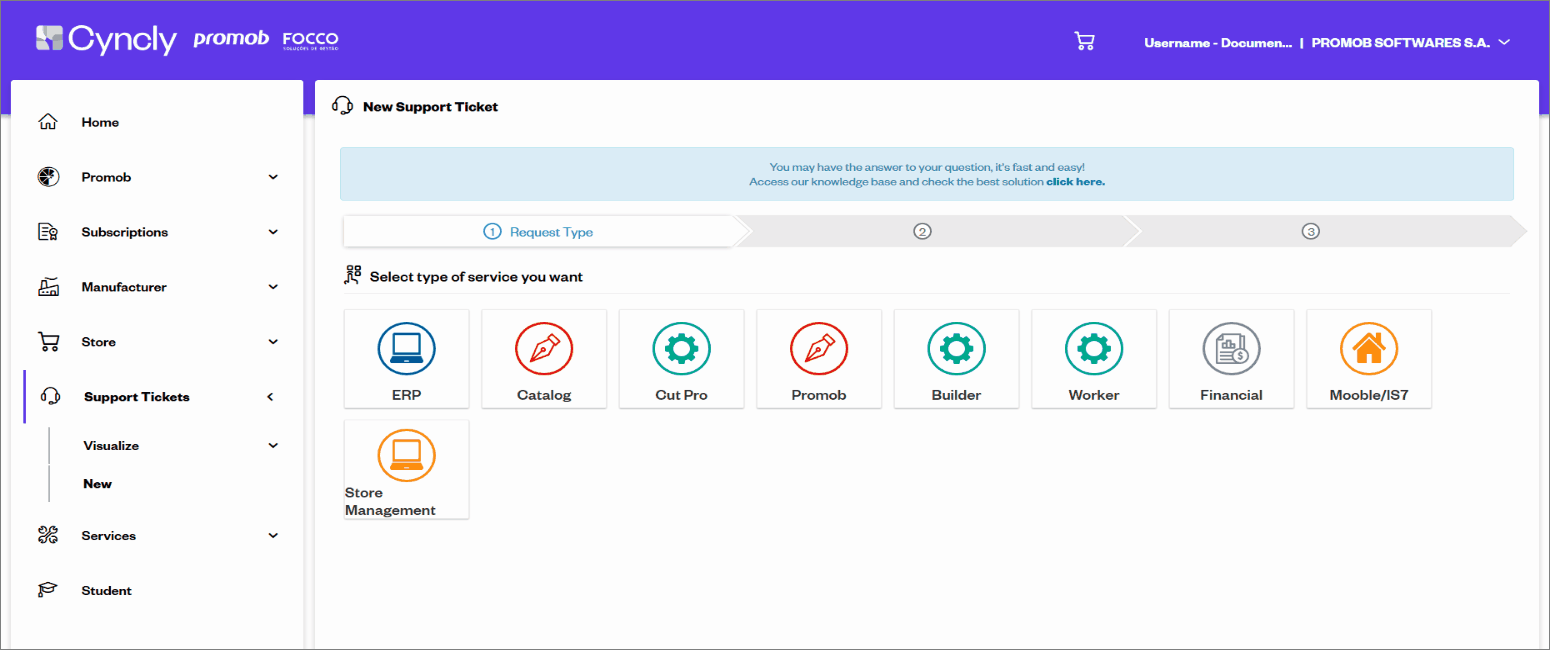Screen dimensions: 1550x650
Task: Go to Home in the sidebar
Action: click(x=100, y=122)
